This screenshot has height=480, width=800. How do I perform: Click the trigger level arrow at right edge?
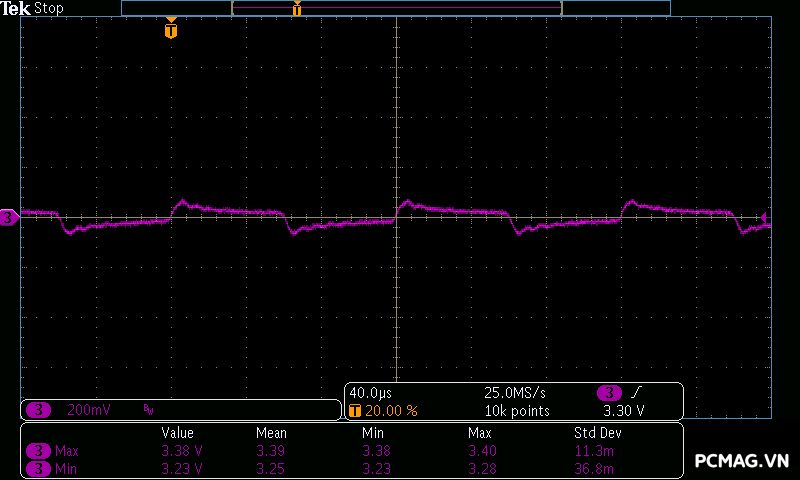[764, 217]
